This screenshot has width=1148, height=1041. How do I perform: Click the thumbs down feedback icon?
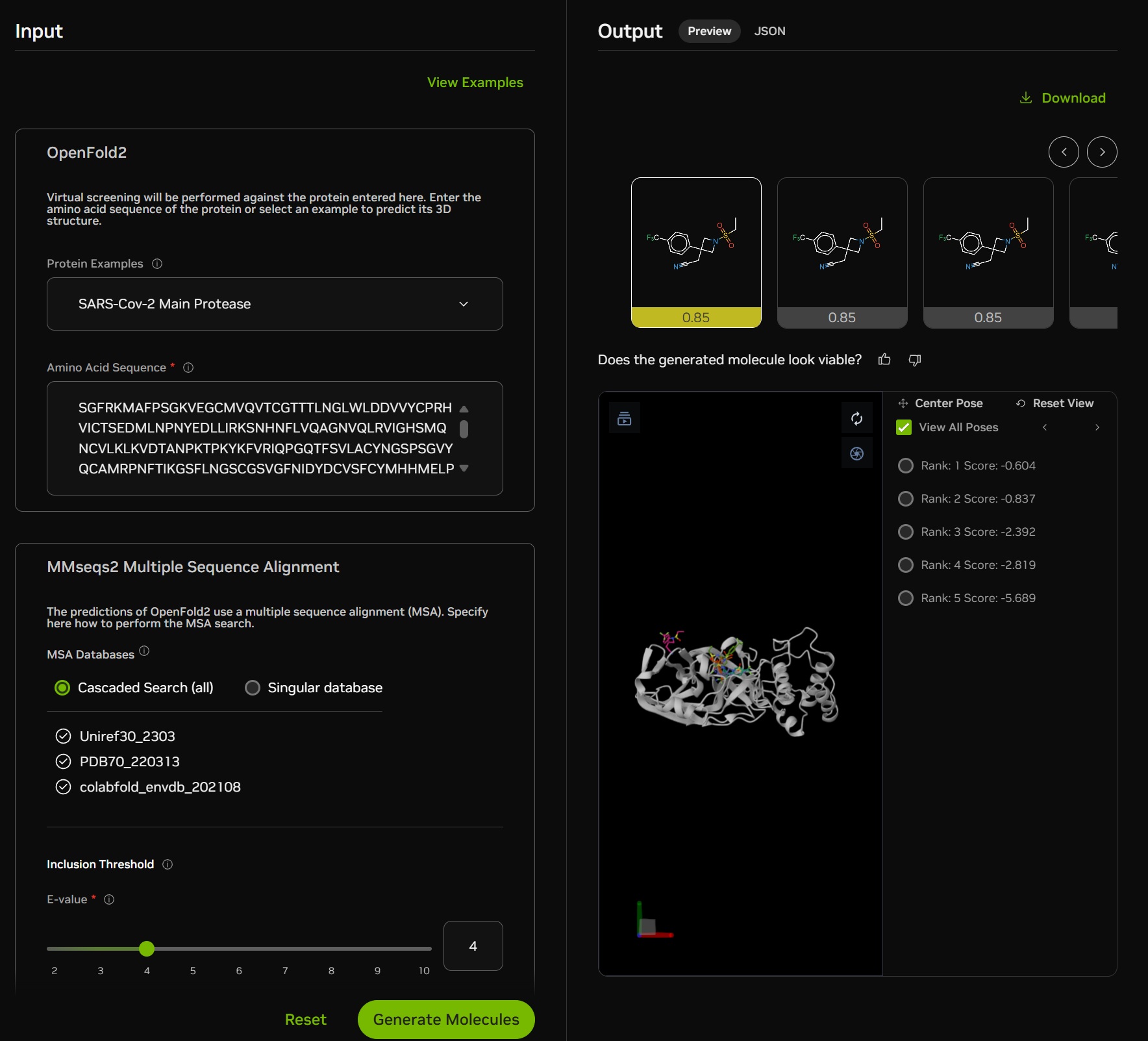914,360
